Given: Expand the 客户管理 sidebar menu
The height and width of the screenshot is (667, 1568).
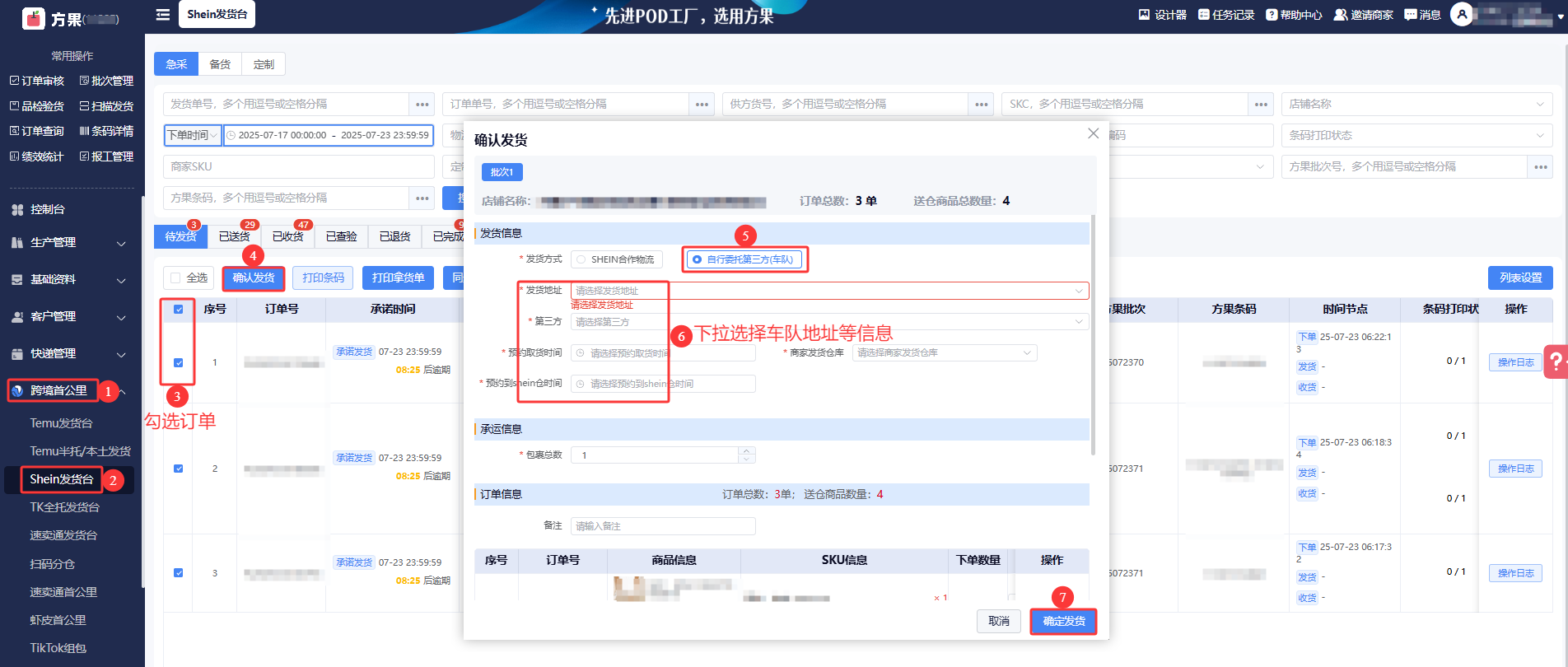Looking at the screenshot, I should tap(71, 317).
